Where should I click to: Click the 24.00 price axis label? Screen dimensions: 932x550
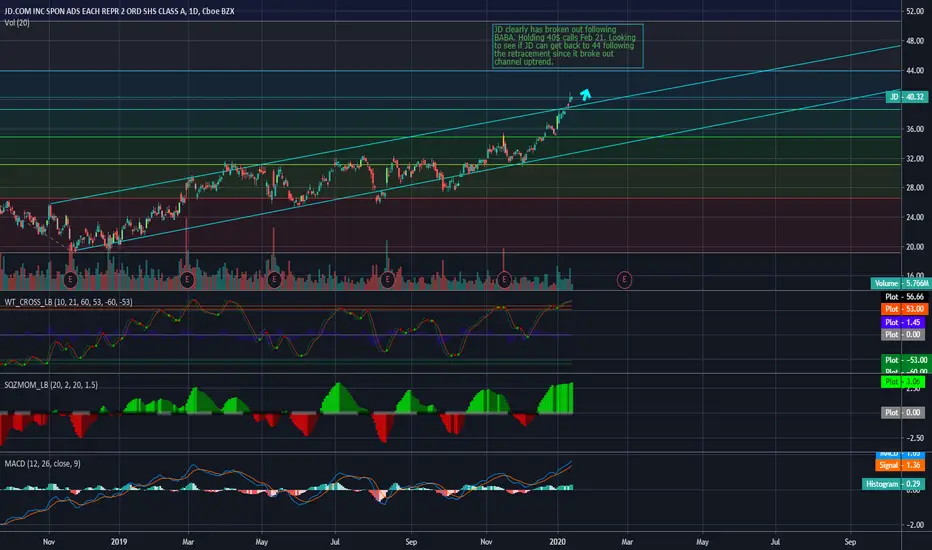pos(915,218)
